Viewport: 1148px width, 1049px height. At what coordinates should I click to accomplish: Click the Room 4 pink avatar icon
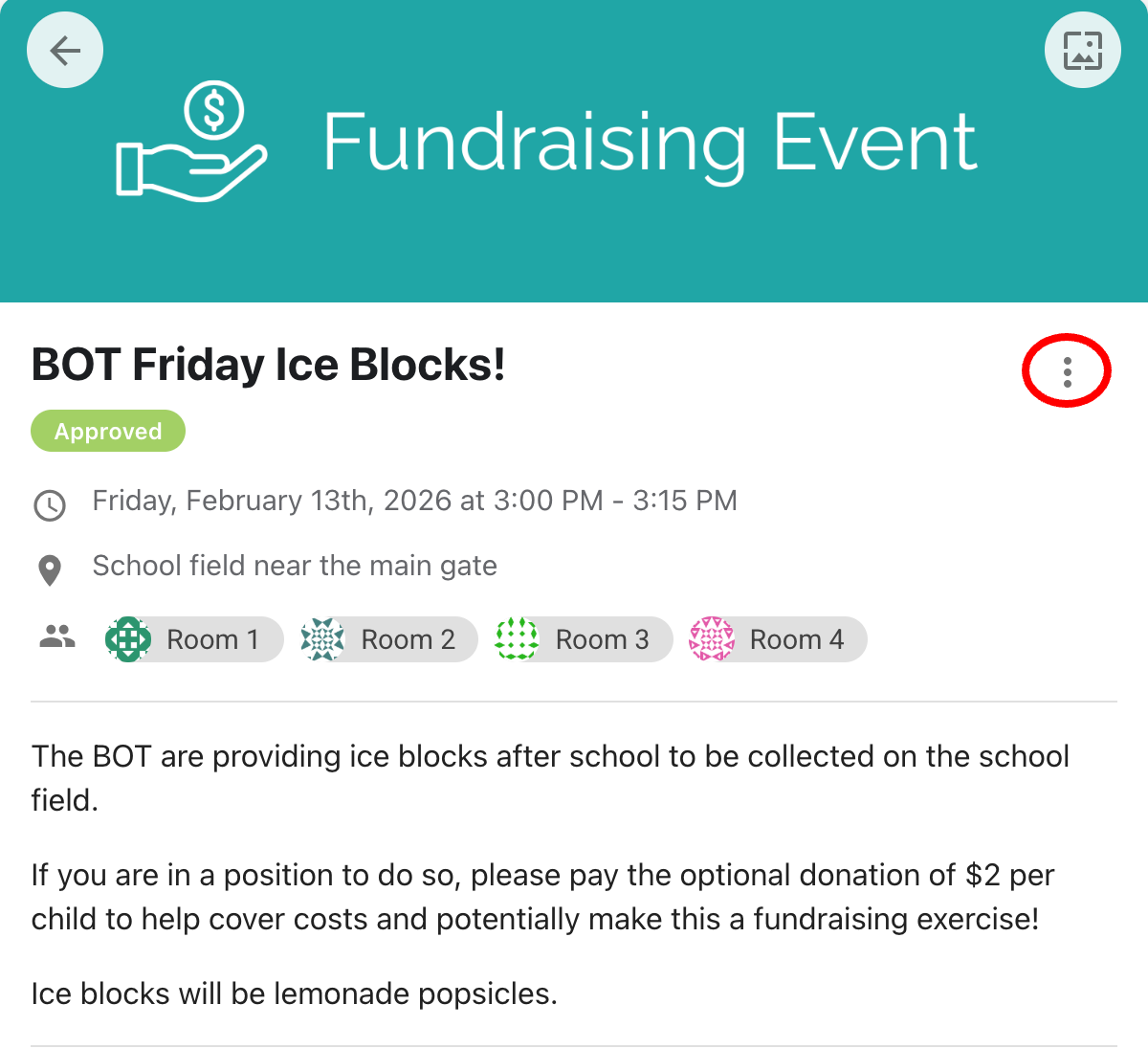(x=712, y=639)
